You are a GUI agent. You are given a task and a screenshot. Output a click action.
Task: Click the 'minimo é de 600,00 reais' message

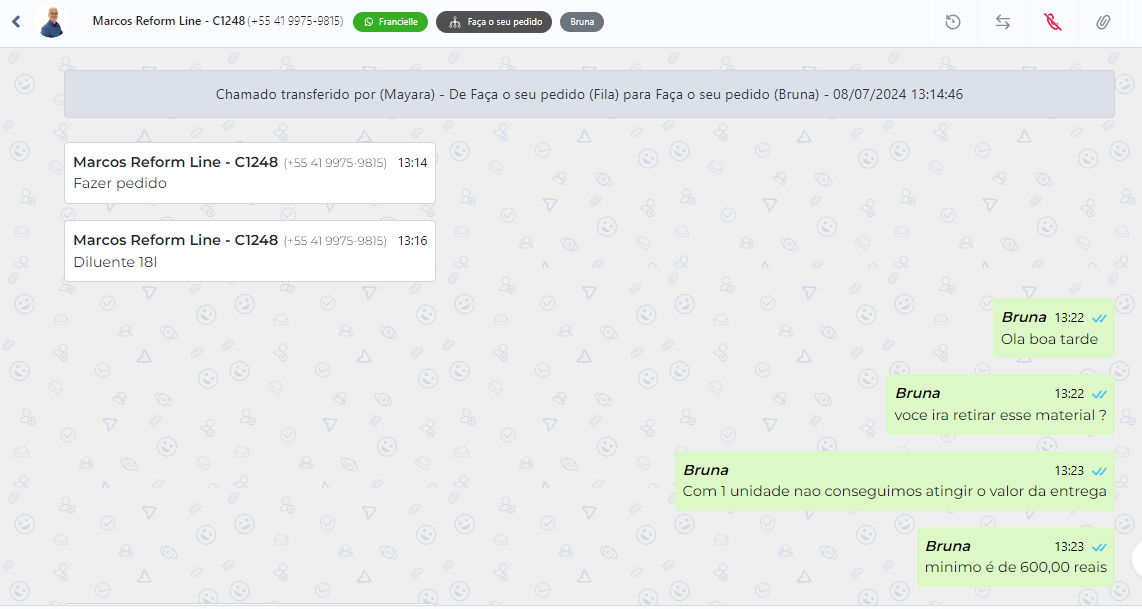click(1015, 567)
